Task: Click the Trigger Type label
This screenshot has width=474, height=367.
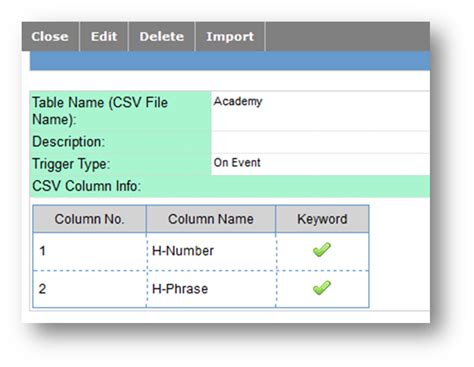Action: tap(71, 164)
